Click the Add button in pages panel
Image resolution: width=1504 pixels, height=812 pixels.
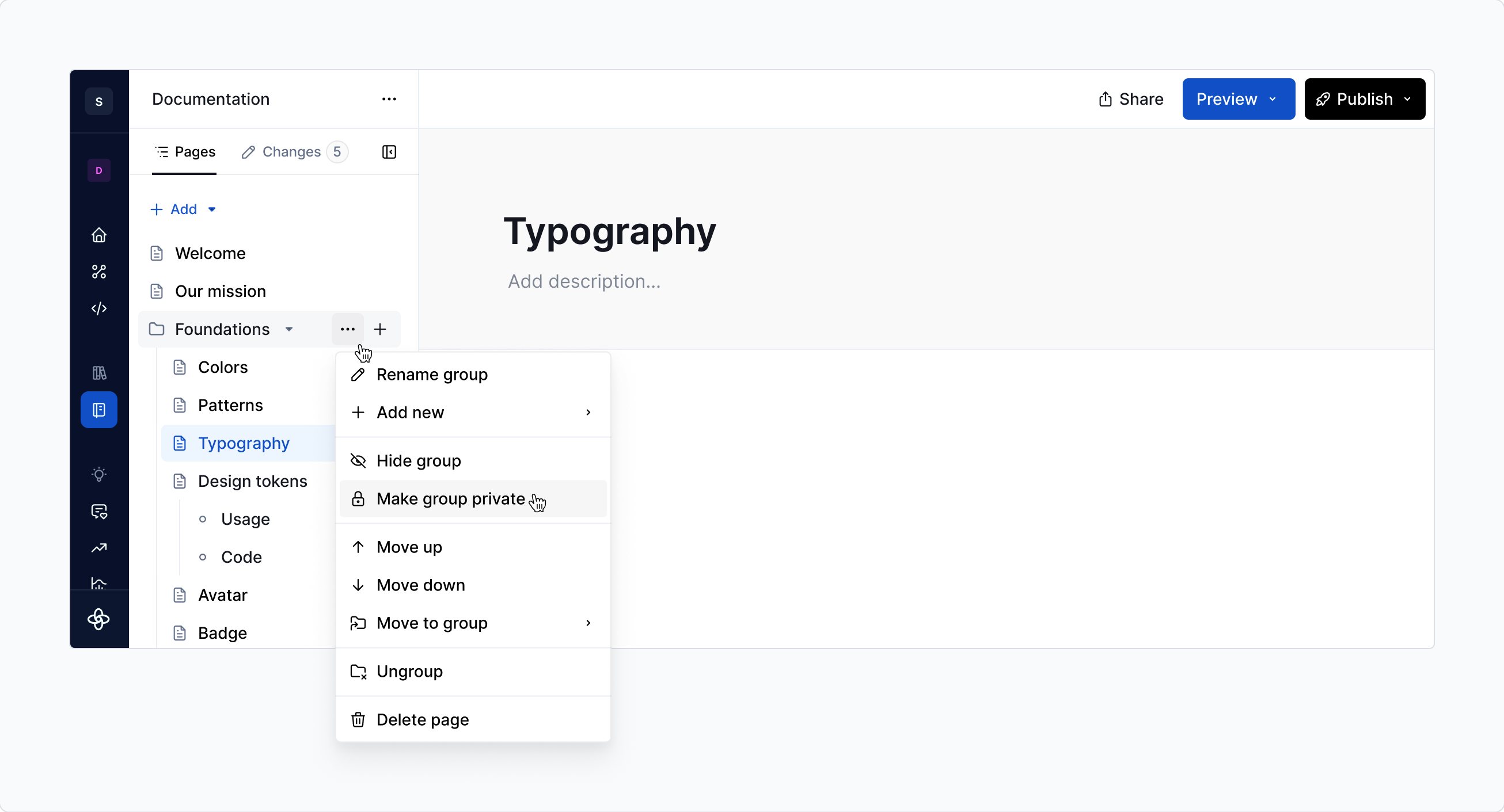[183, 209]
